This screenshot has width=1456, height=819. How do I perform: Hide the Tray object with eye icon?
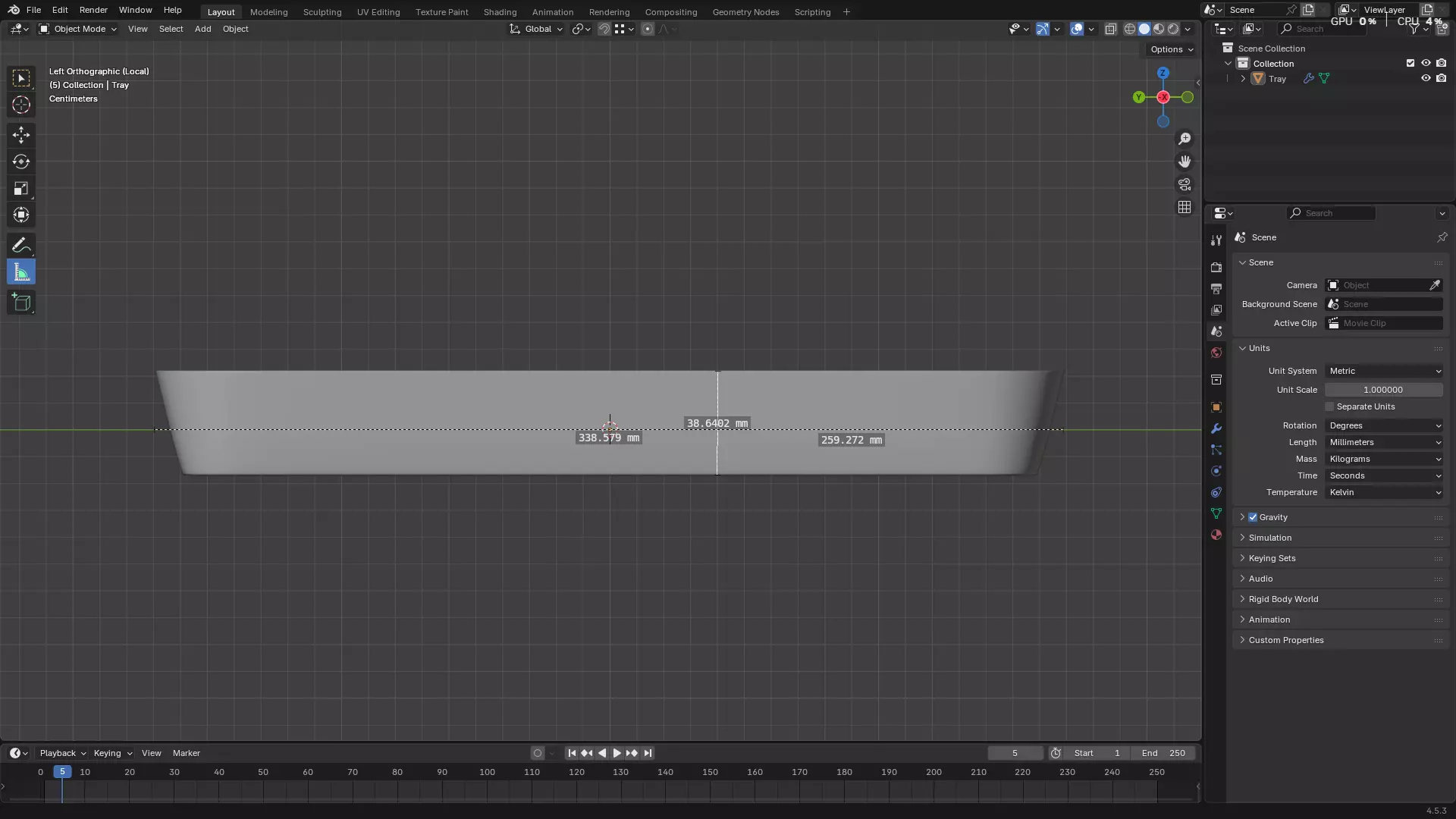click(1426, 78)
